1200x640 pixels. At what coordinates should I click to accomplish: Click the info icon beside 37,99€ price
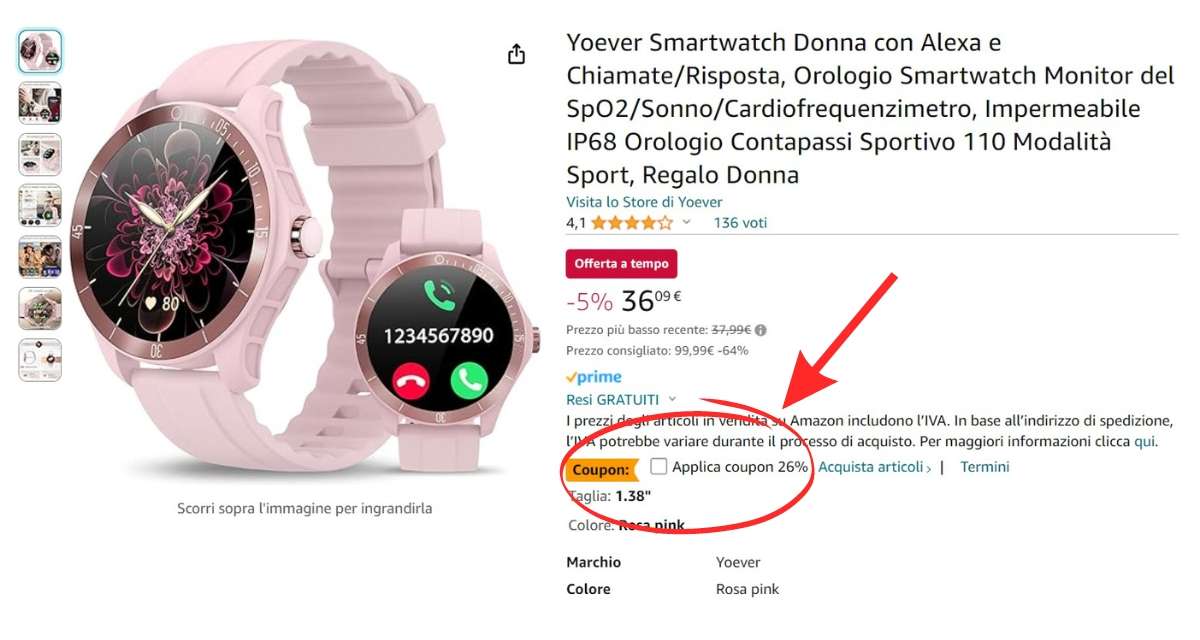pos(761,329)
